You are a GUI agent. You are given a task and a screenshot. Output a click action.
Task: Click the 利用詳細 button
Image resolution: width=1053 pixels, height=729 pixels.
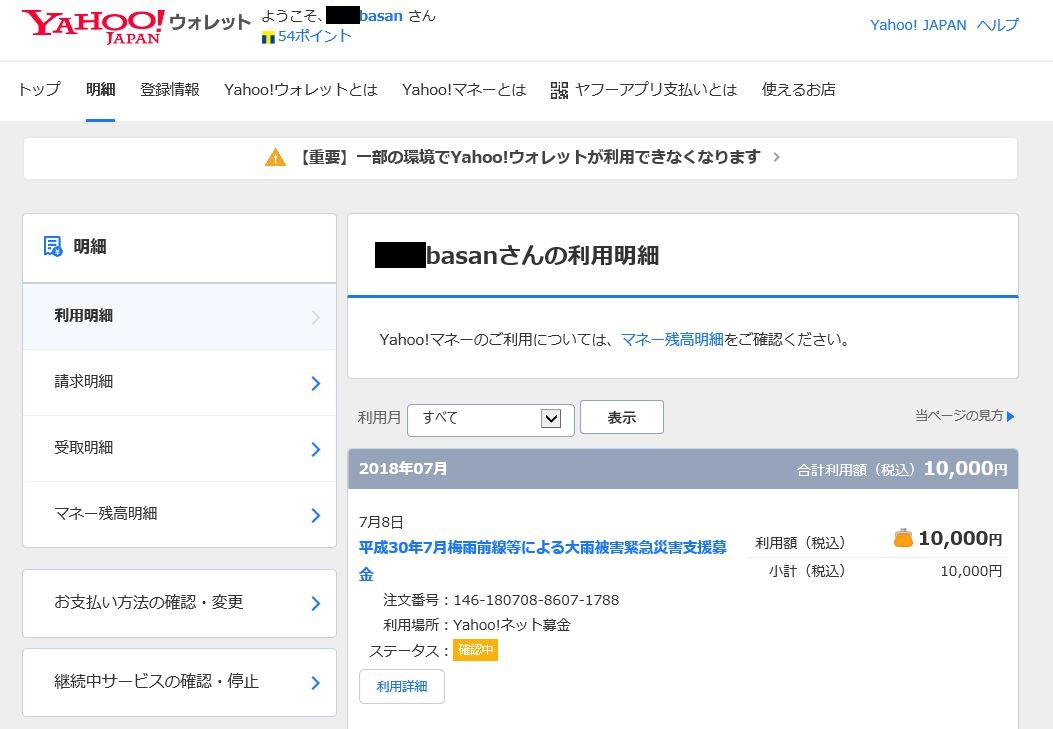401,686
